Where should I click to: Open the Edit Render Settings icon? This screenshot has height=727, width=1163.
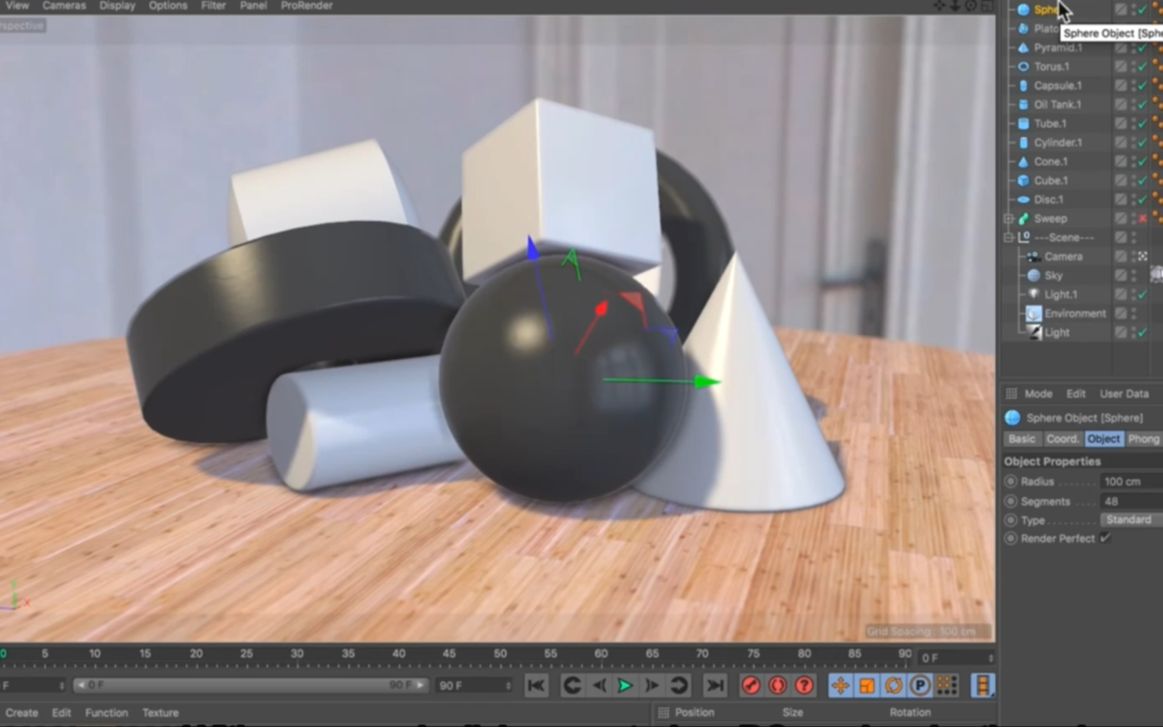(802, 686)
